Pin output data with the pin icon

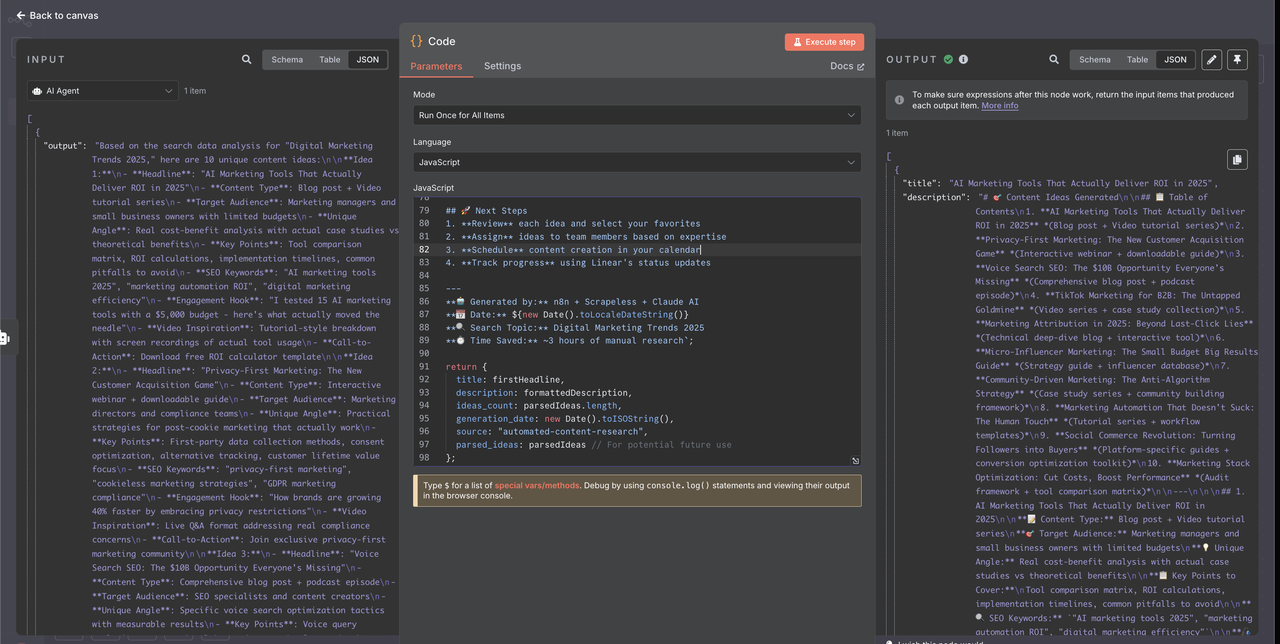[1238, 59]
